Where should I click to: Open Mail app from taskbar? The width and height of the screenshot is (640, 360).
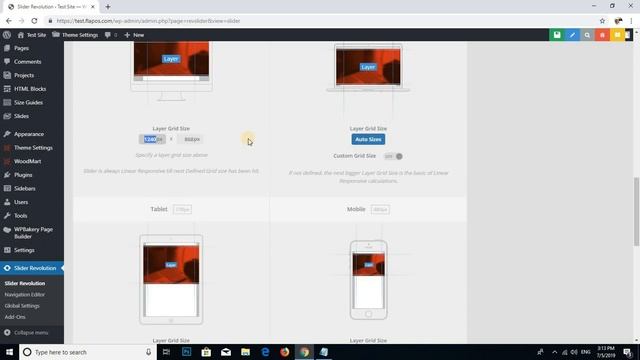[226, 352]
